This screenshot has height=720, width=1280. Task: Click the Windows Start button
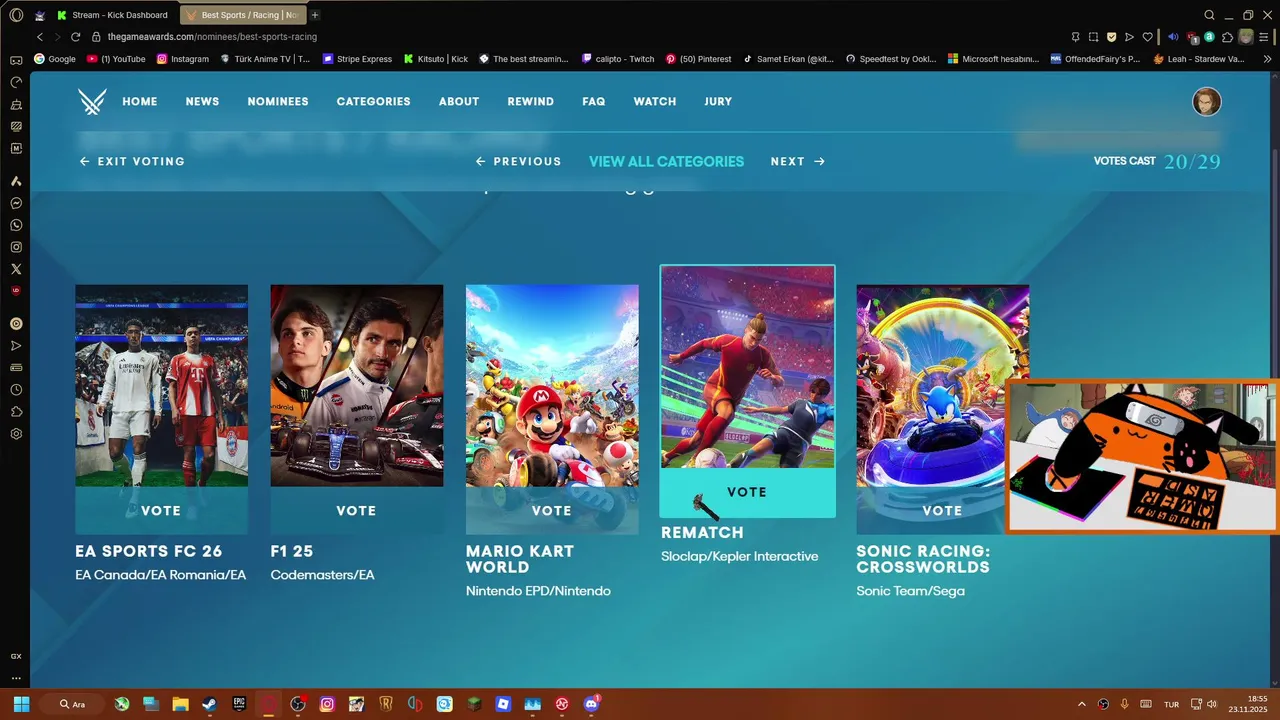click(21, 704)
